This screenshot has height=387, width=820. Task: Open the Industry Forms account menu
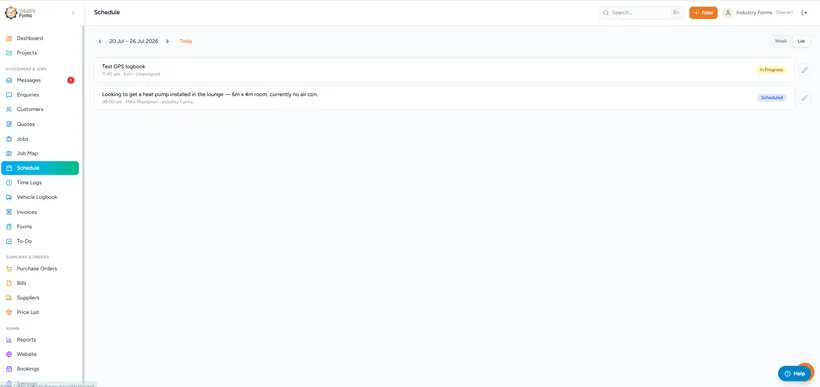758,13
